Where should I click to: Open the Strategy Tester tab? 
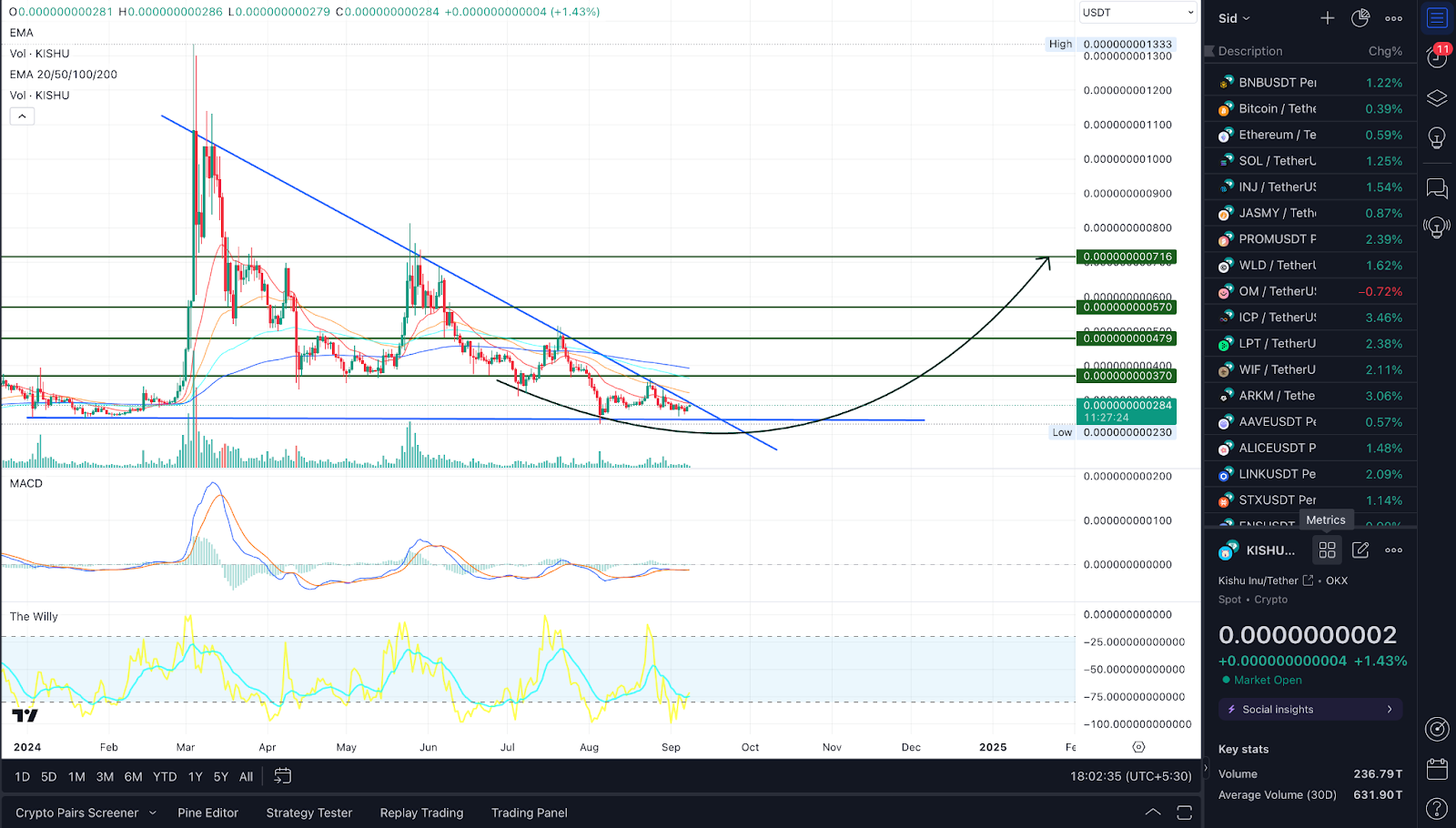[308, 813]
